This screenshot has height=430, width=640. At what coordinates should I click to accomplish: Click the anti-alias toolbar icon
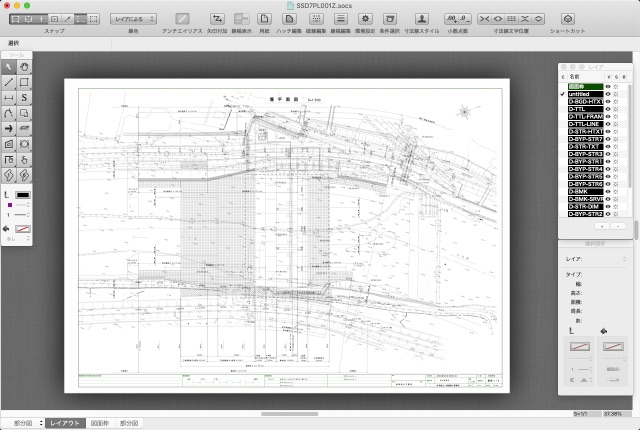click(x=183, y=19)
